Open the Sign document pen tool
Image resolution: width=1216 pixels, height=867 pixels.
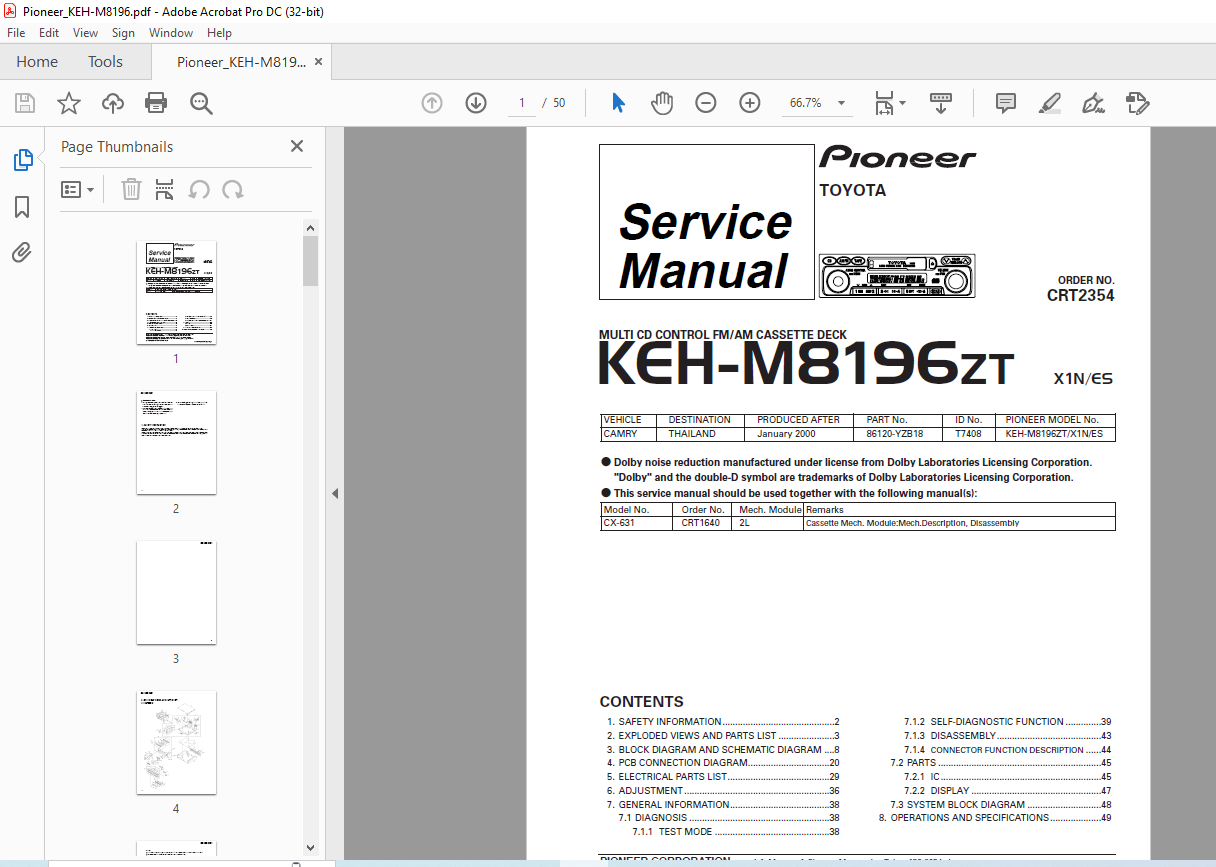click(1093, 103)
